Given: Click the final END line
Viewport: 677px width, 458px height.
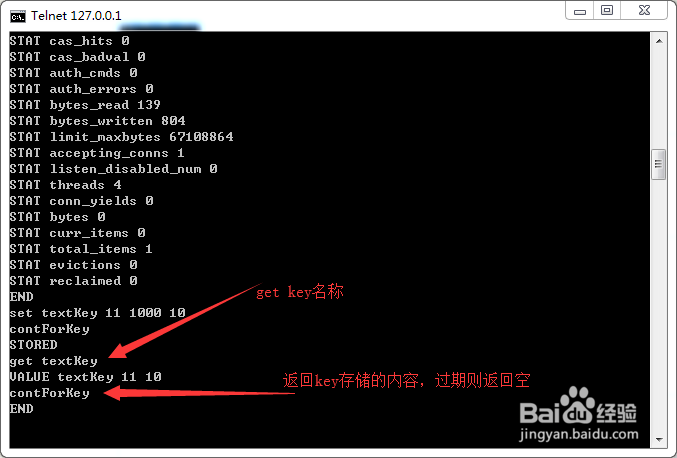Looking at the screenshot, I should click(22, 408).
